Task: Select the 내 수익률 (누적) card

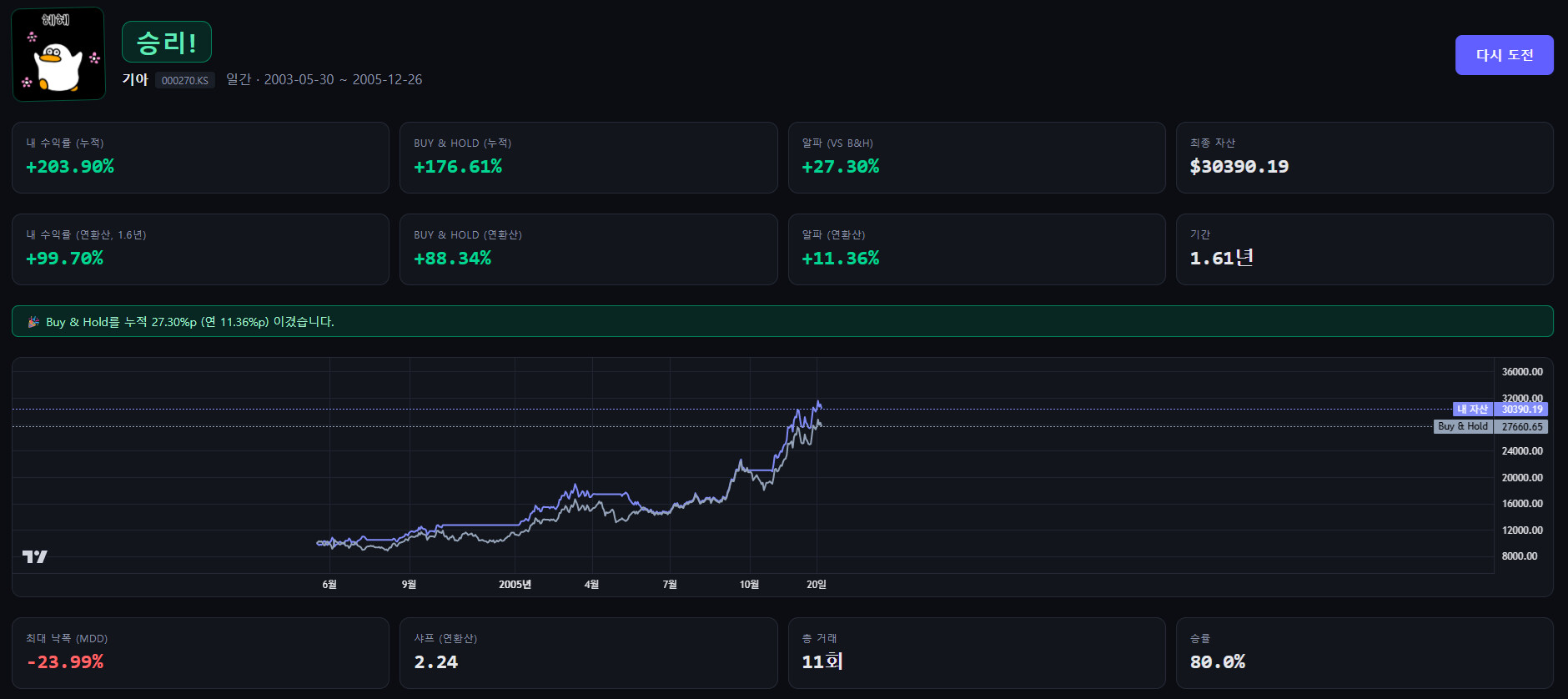Action: point(200,158)
